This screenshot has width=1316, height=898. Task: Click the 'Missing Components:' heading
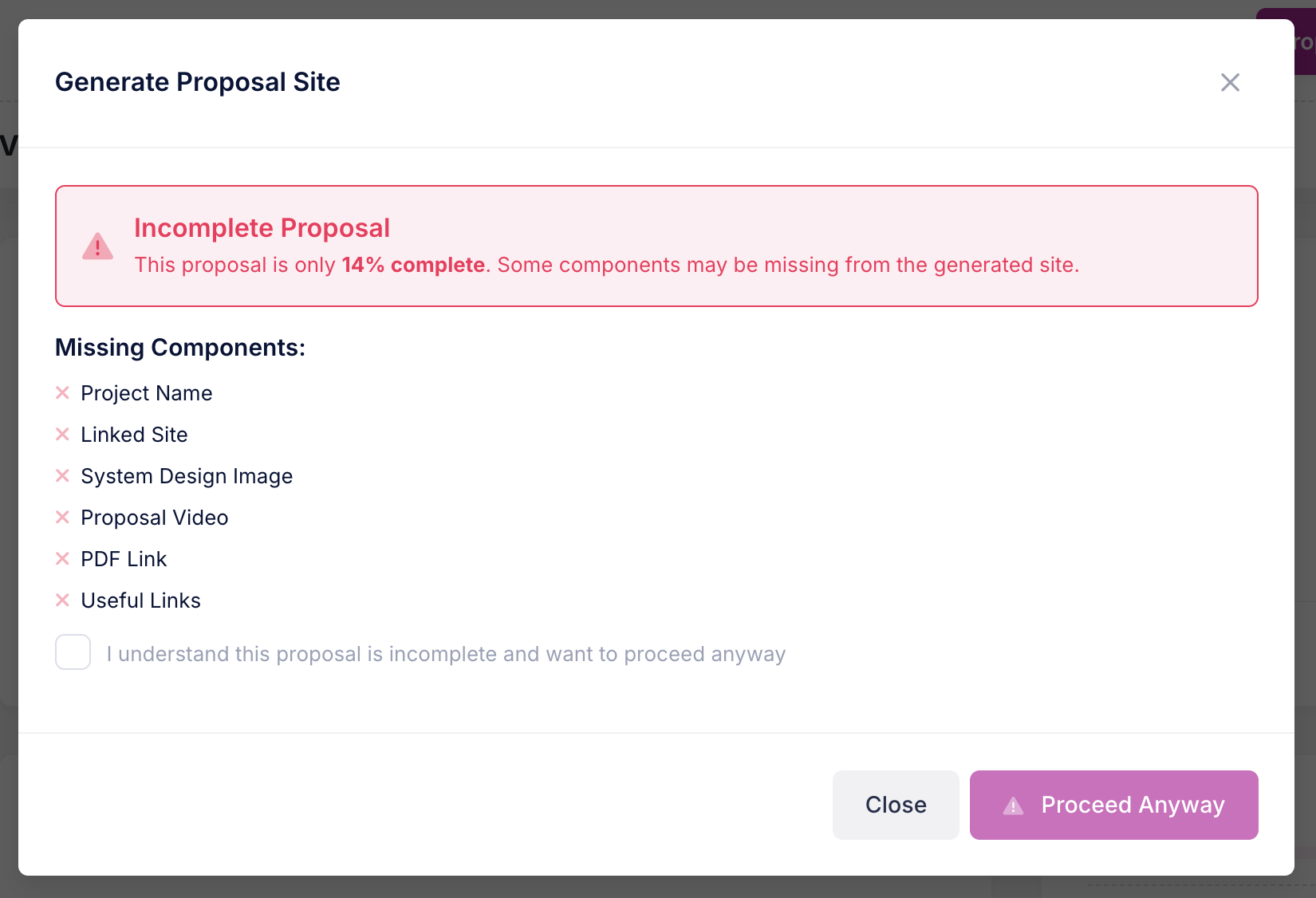(179, 347)
